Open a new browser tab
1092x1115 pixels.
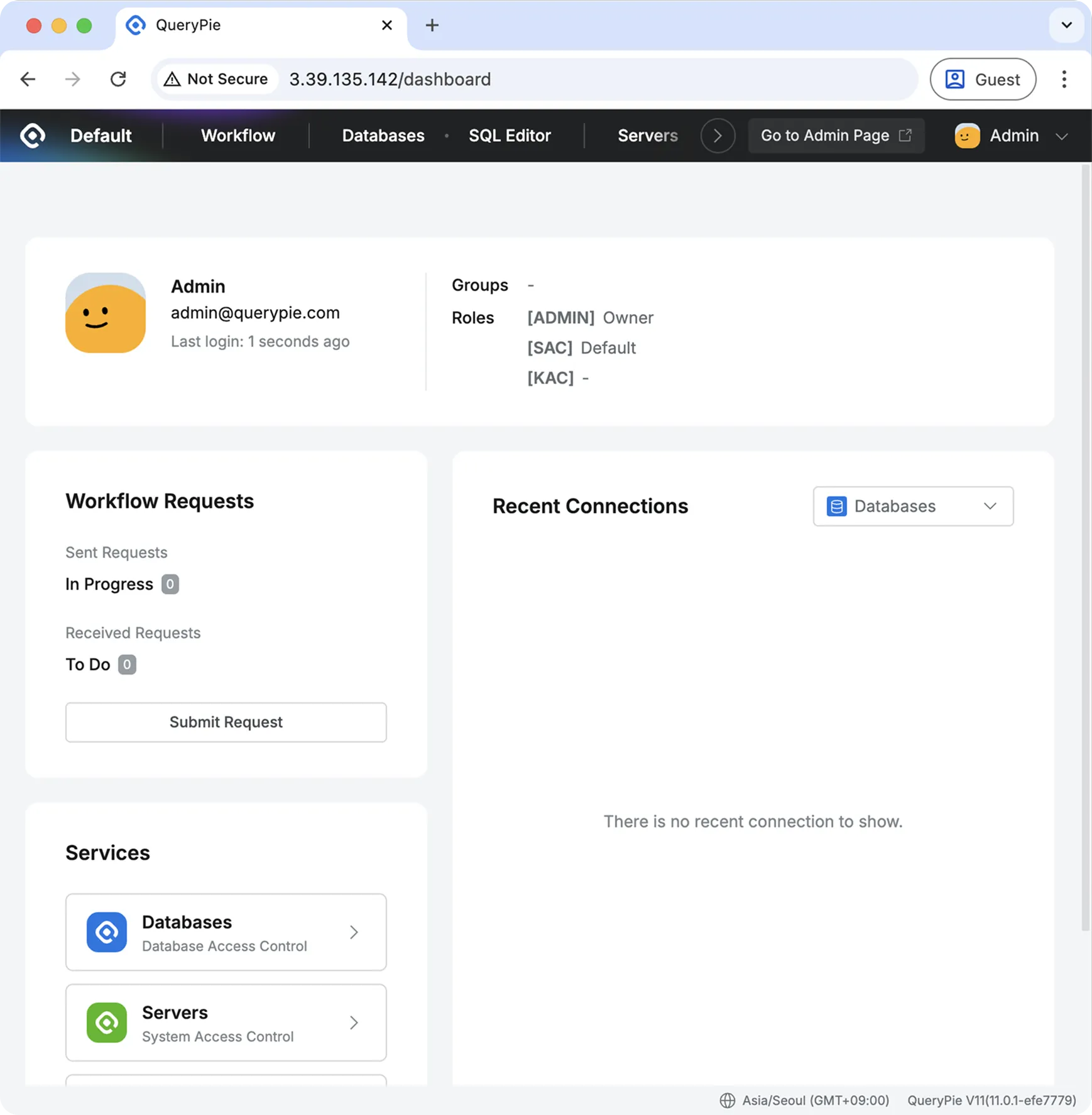pos(432,25)
